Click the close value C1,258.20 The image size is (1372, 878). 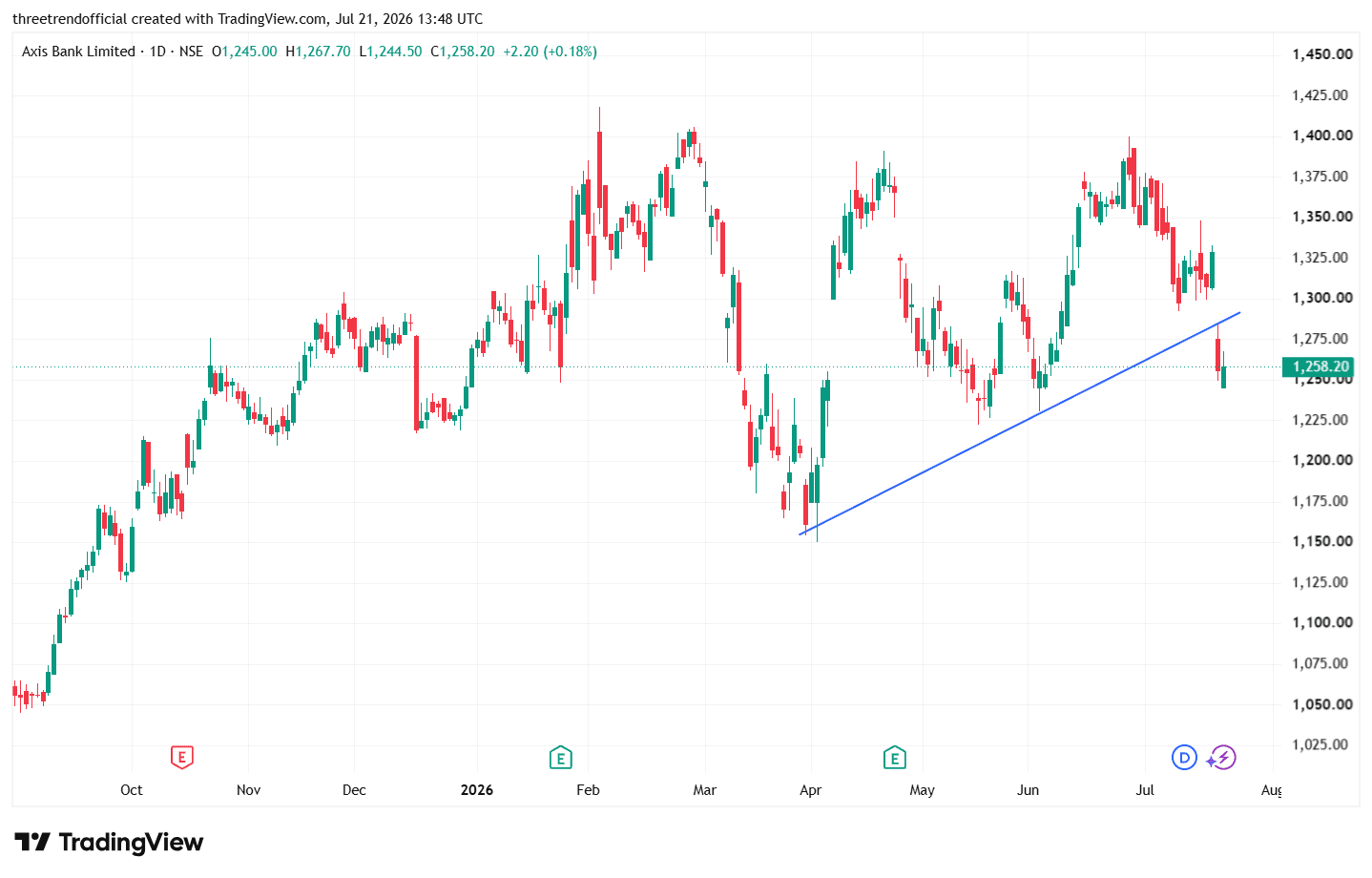[x=463, y=52]
